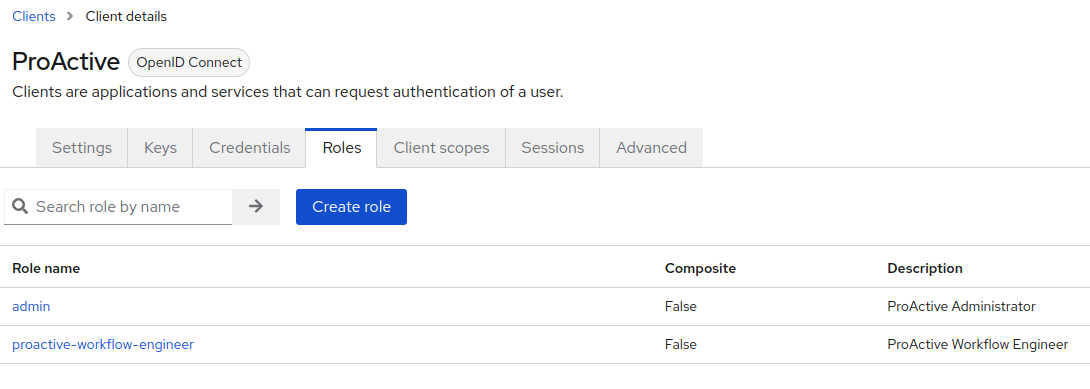Click the OpenID Connect badge

coord(189,63)
